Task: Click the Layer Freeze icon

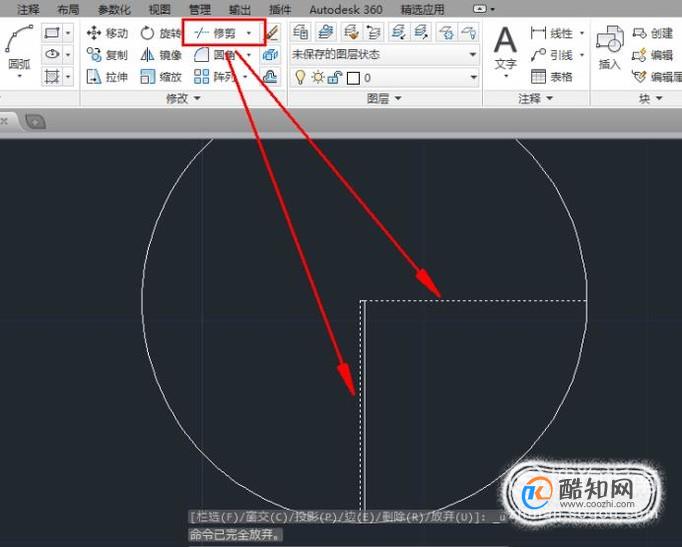Action: [446, 33]
